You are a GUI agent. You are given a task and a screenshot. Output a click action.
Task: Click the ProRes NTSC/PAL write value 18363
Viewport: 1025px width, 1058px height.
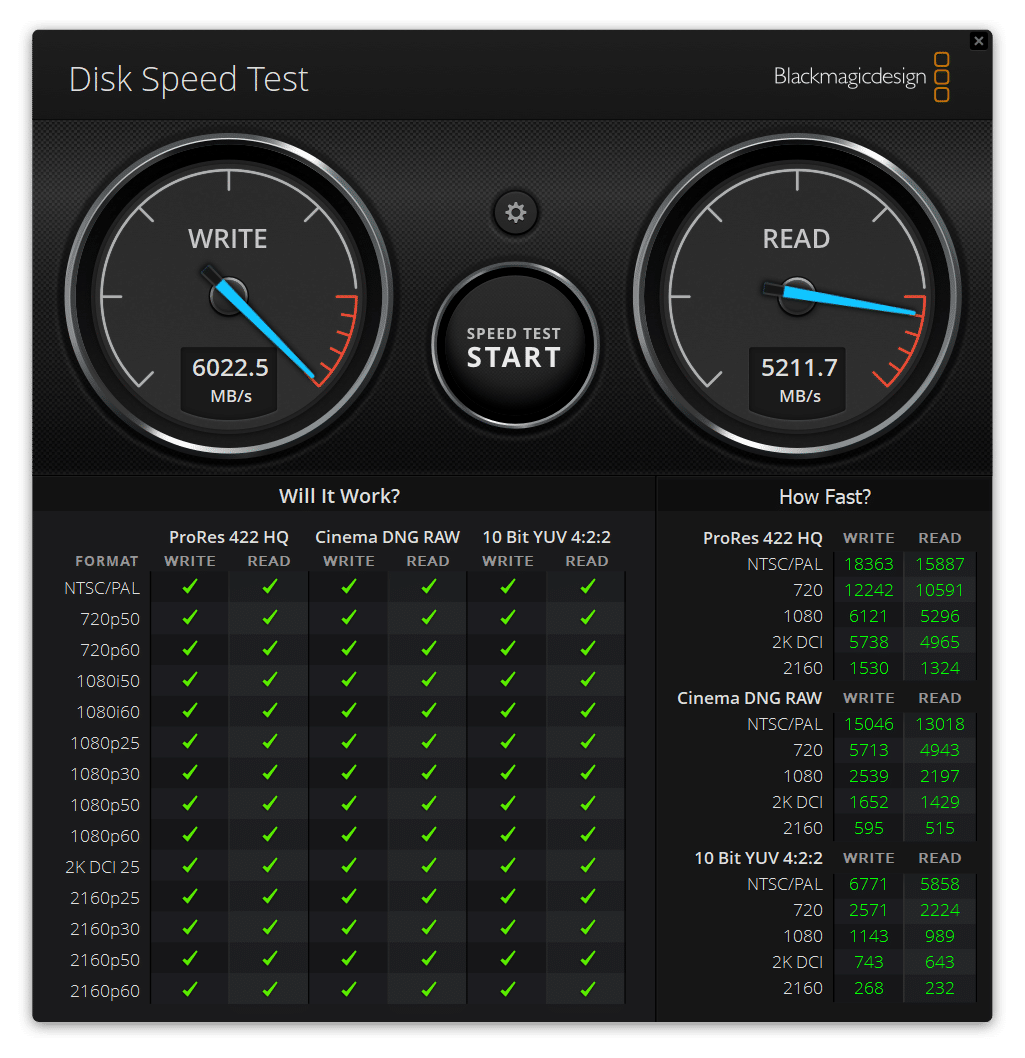coord(868,564)
